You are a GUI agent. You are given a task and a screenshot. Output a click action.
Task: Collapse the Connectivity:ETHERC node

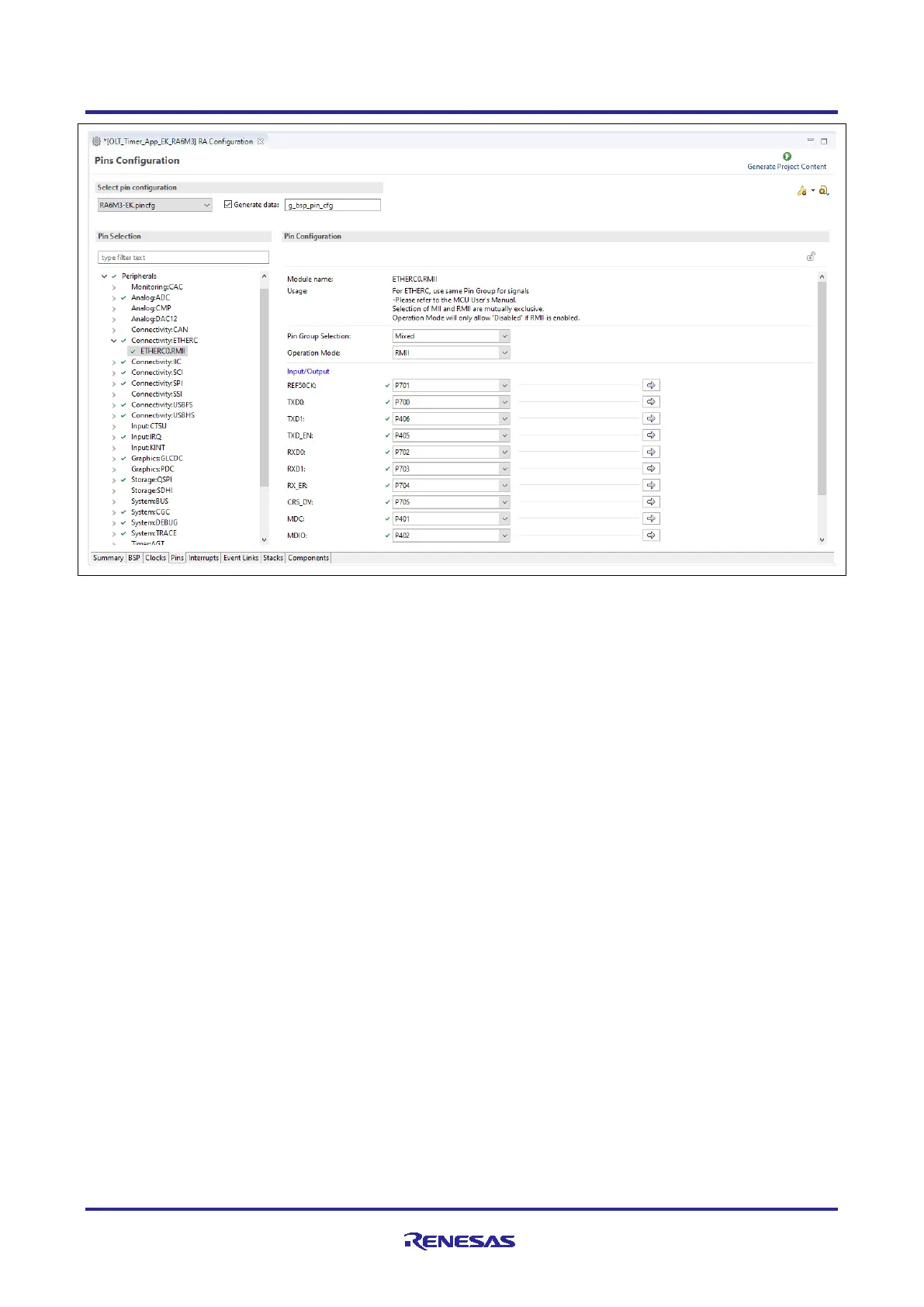coord(113,341)
